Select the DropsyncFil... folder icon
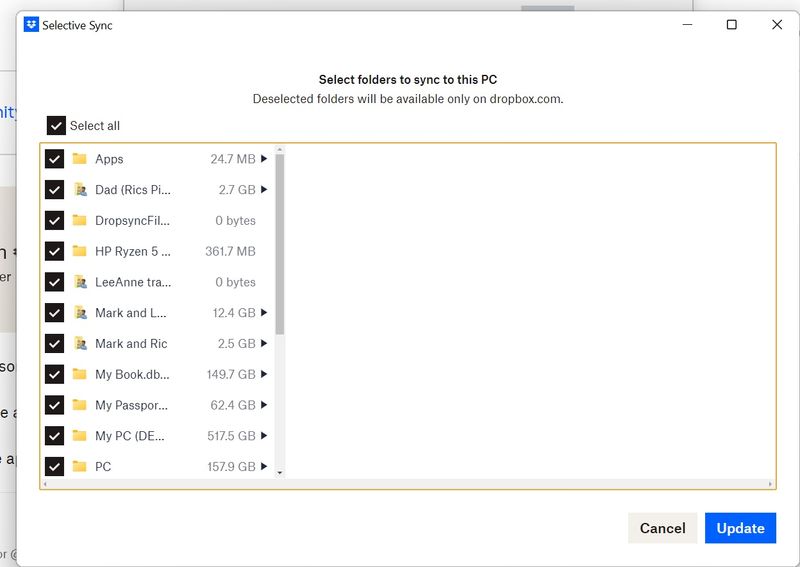This screenshot has width=800, height=567. 79,220
